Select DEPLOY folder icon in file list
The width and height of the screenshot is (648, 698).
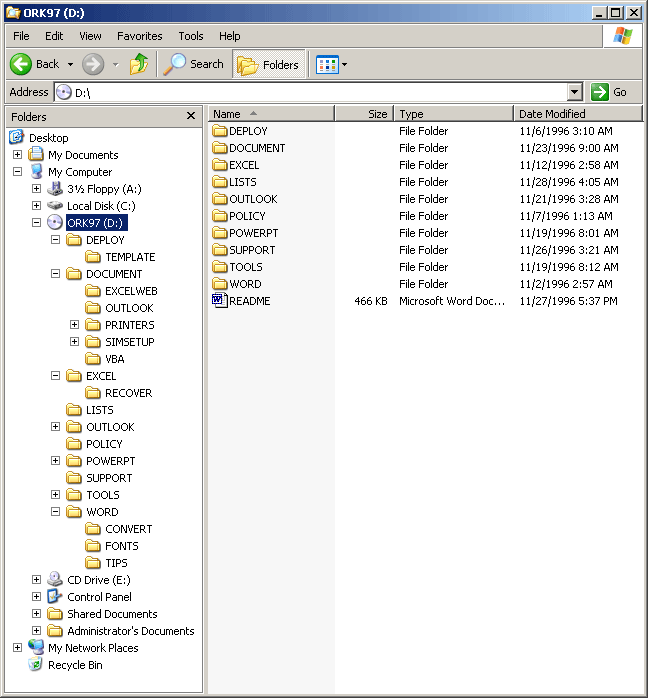pos(220,131)
